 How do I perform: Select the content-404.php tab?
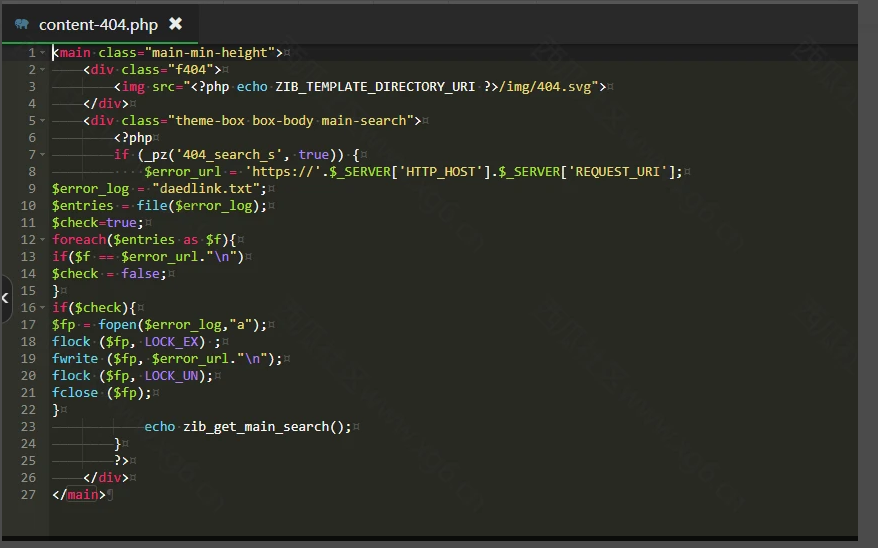[x=98, y=24]
